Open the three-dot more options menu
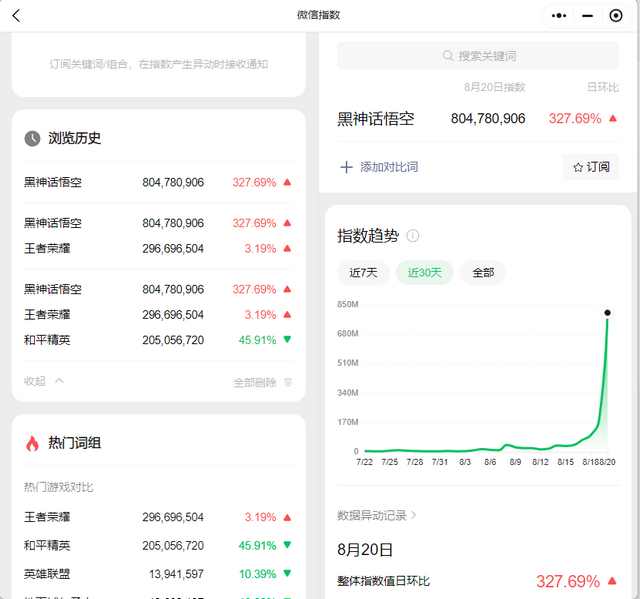The width and height of the screenshot is (640, 599). pos(558,16)
